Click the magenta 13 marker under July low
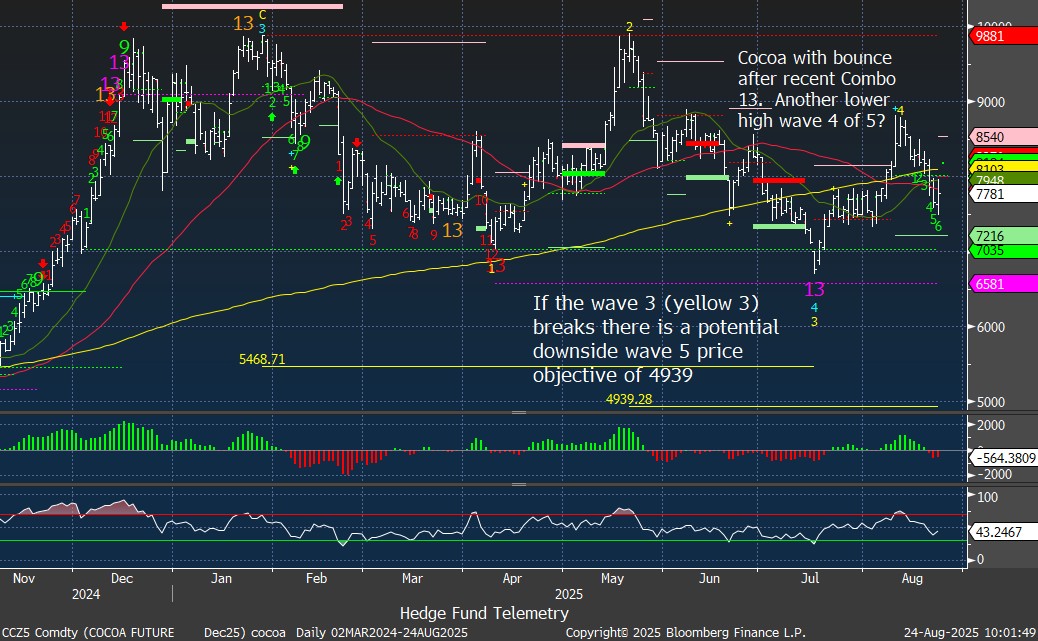The image size is (1038, 641). pos(815,289)
